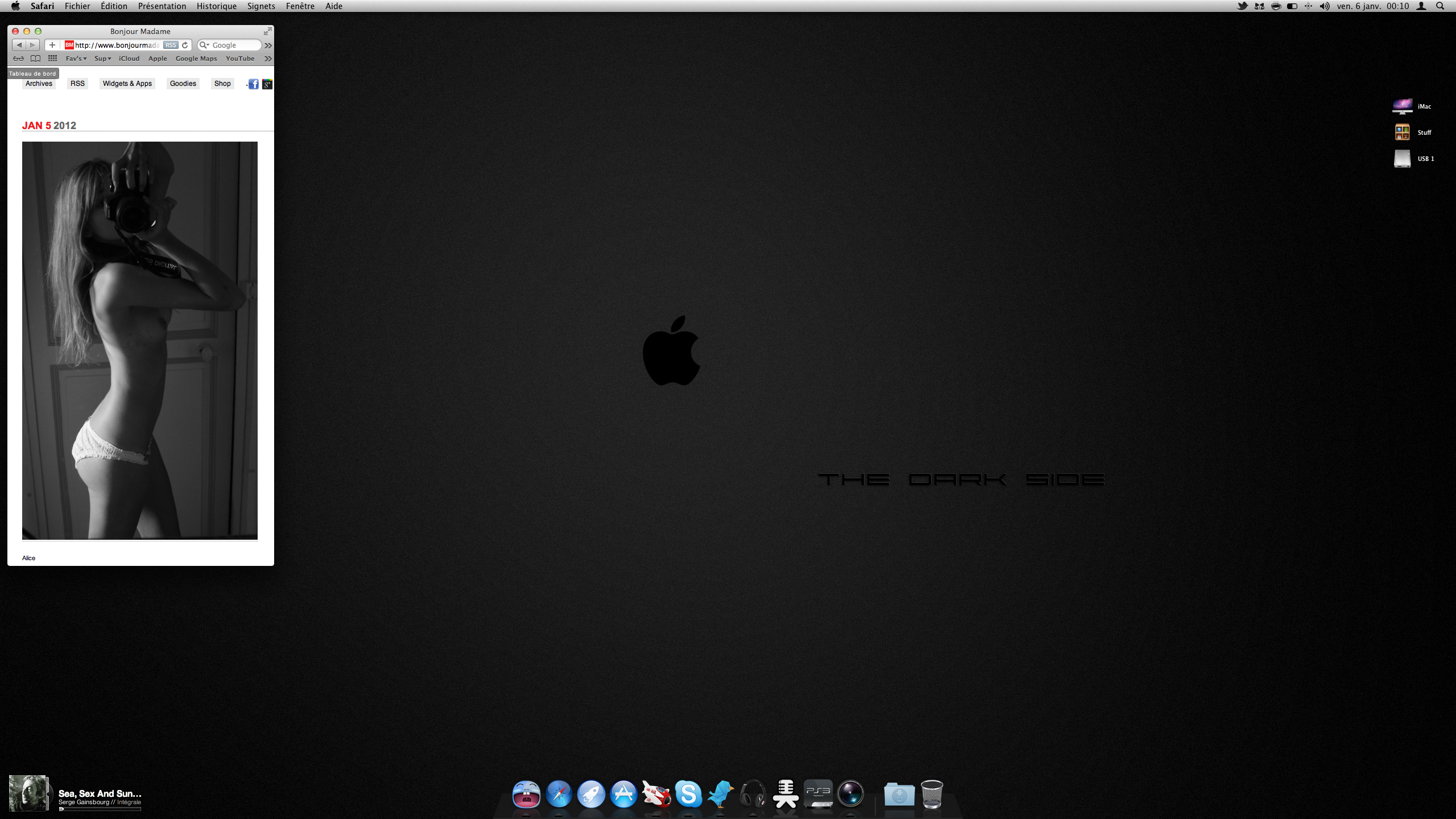
Task: Open the Safari menu
Action: [43, 6]
